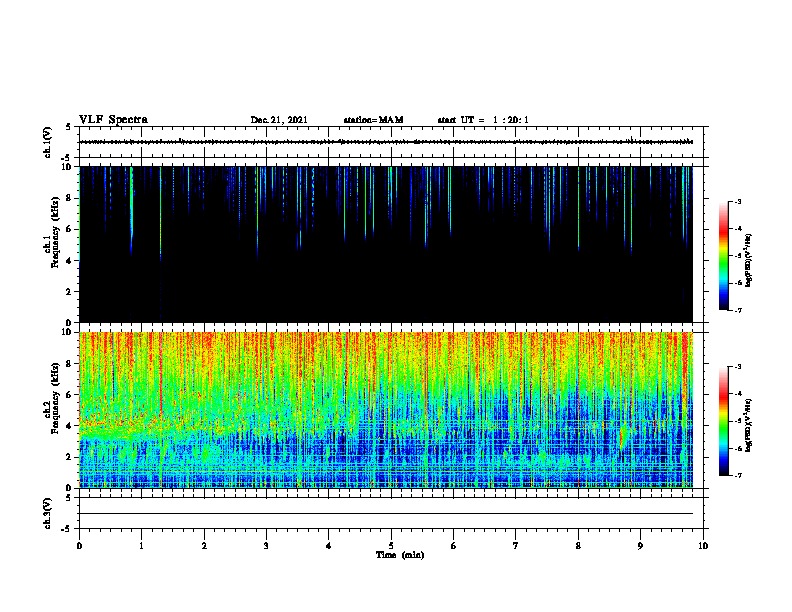Click the colorful ch.2 spectrogram panel
This screenshot has height=612, width=792.
tap(386, 410)
